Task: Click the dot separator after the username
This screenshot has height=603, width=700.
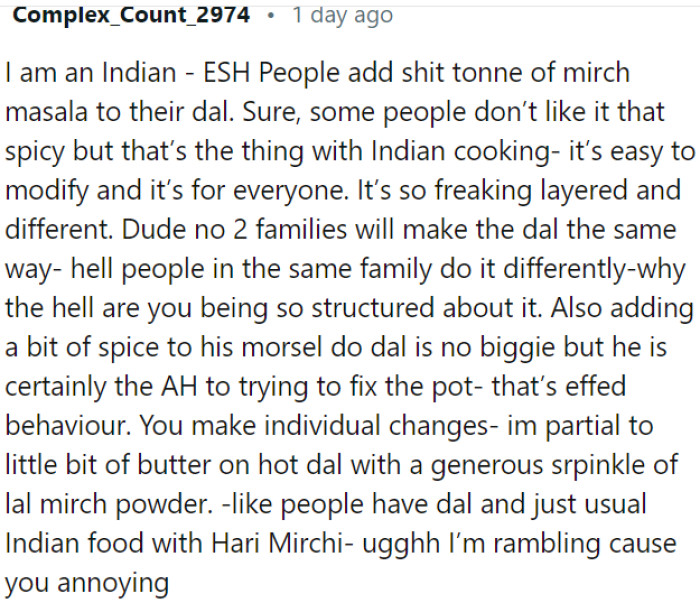Action: coord(273,16)
